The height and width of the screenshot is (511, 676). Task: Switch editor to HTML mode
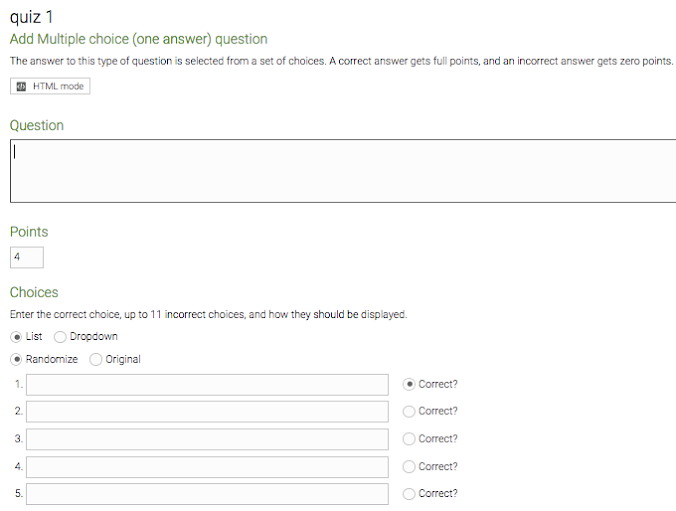50,86
